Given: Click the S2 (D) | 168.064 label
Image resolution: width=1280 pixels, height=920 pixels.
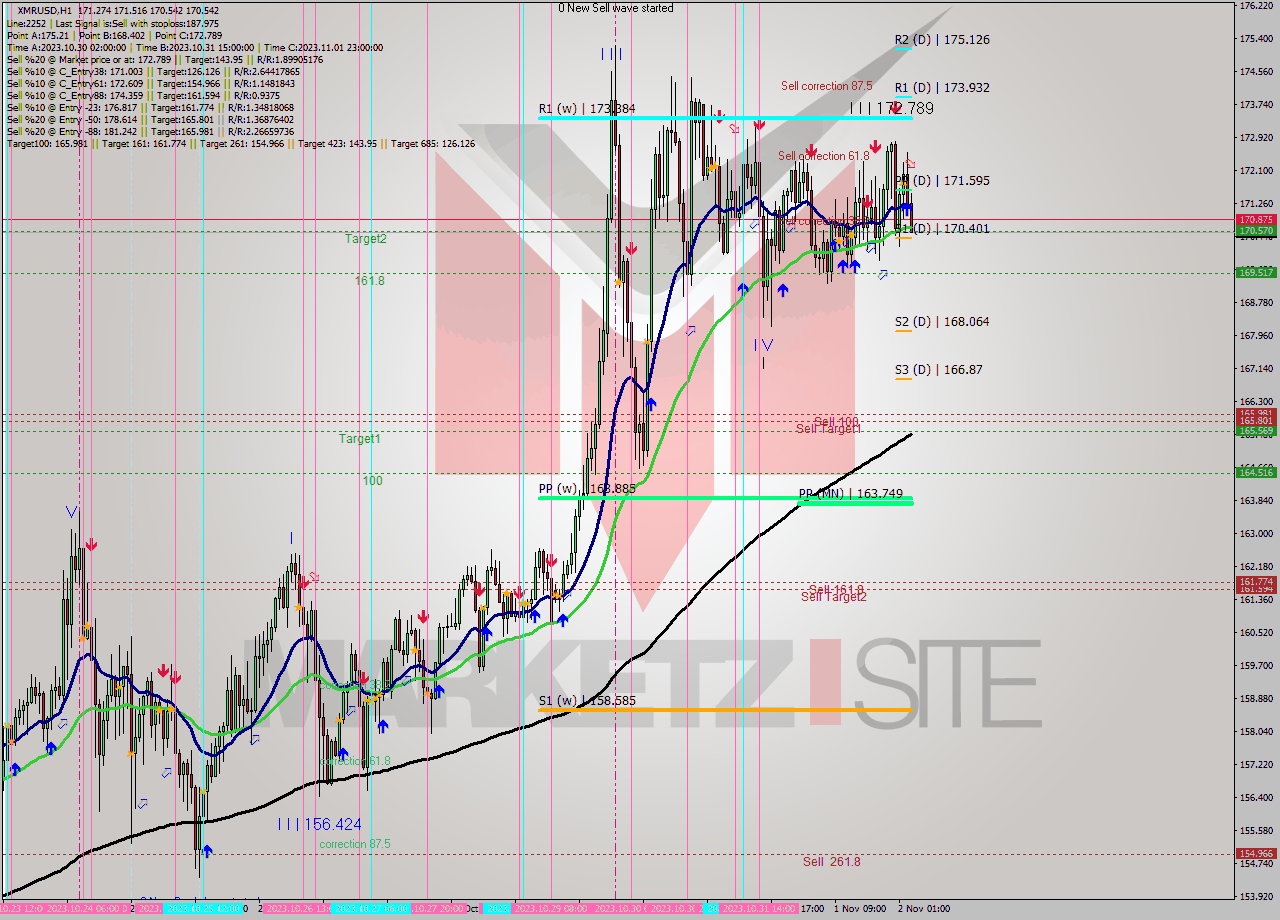Looking at the screenshot, I should 942,322.
